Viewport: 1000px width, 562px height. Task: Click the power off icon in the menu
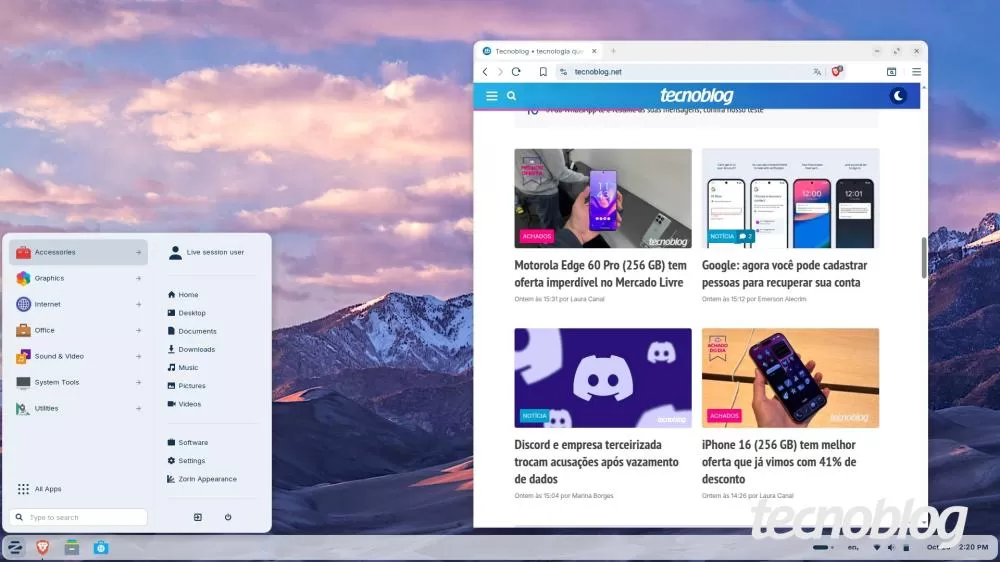click(x=228, y=517)
